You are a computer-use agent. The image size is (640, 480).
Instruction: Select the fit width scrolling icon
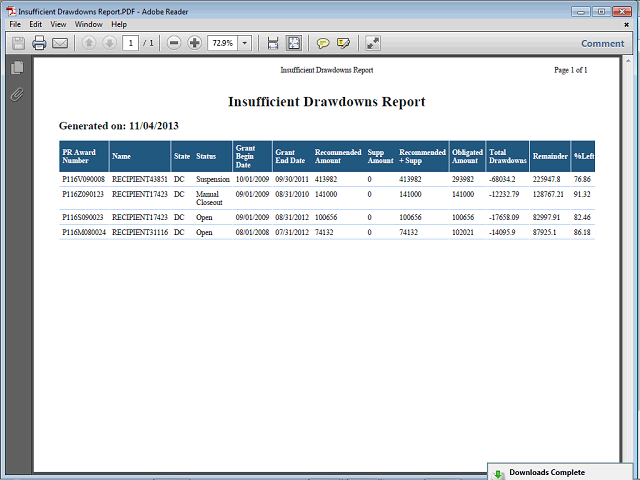273,43
